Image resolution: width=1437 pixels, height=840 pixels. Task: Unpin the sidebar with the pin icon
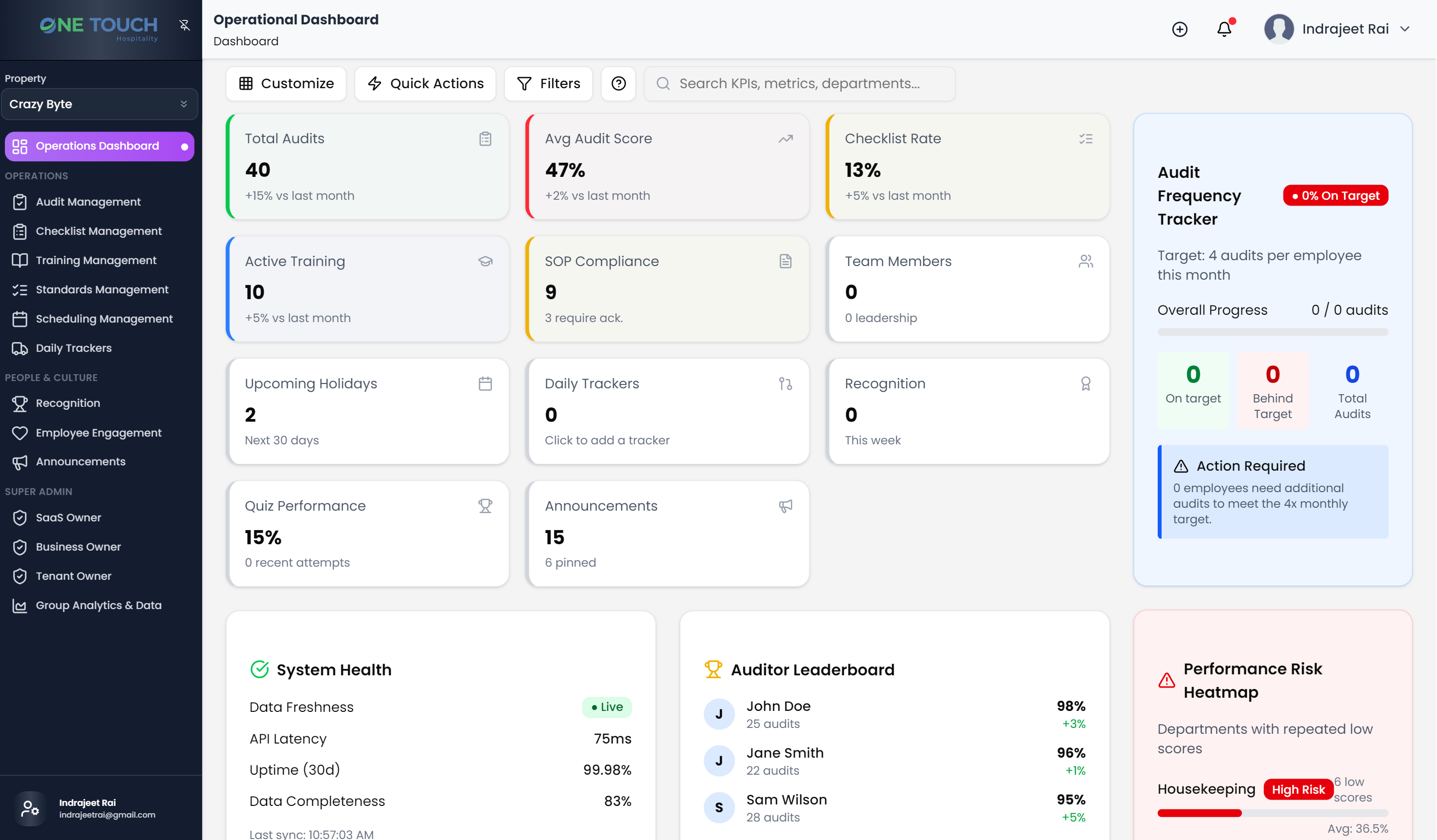click(x=184, y=25)
